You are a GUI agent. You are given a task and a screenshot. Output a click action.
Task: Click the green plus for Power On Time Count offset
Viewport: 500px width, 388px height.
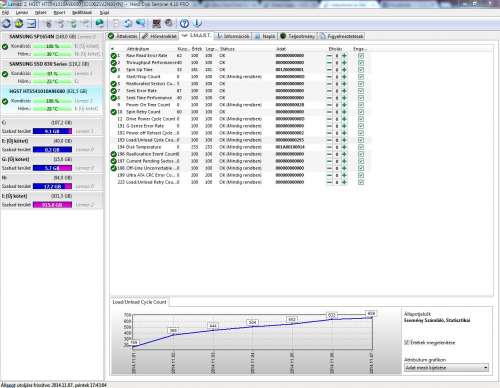coord(344,105)
